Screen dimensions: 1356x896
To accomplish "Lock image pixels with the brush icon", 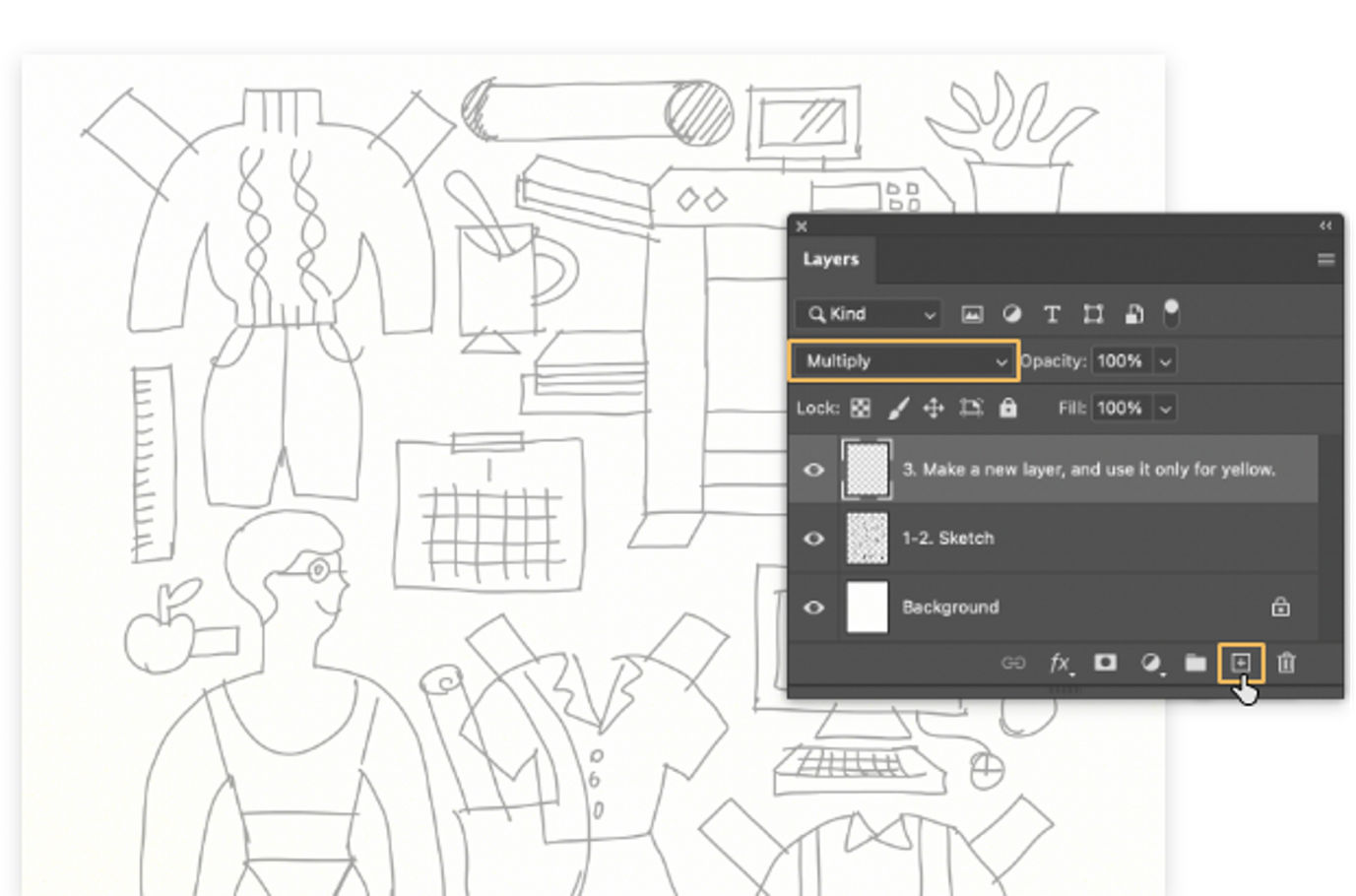I will click(898, 408).
